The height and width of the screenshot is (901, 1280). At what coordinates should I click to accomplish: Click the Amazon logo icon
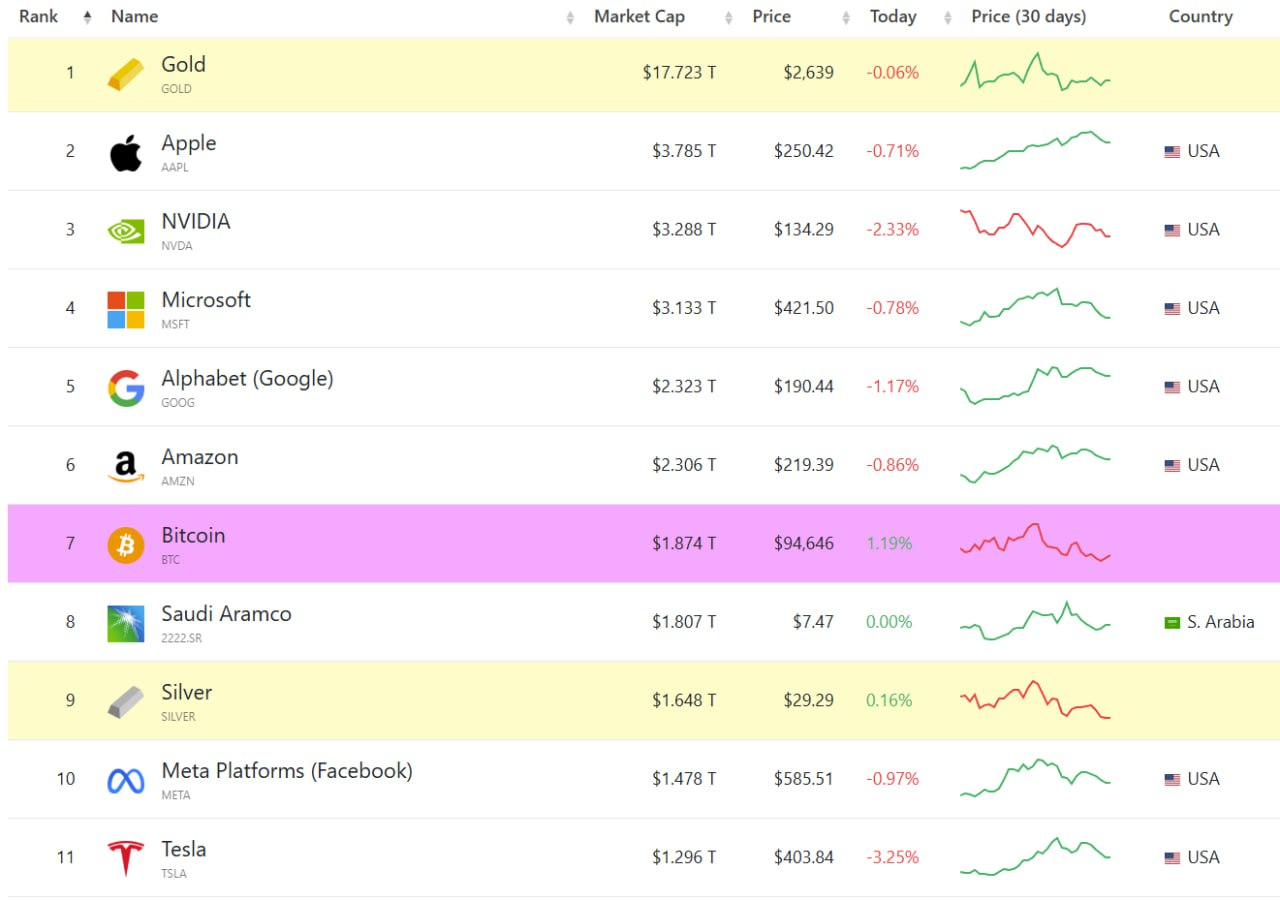pos(126,466)
